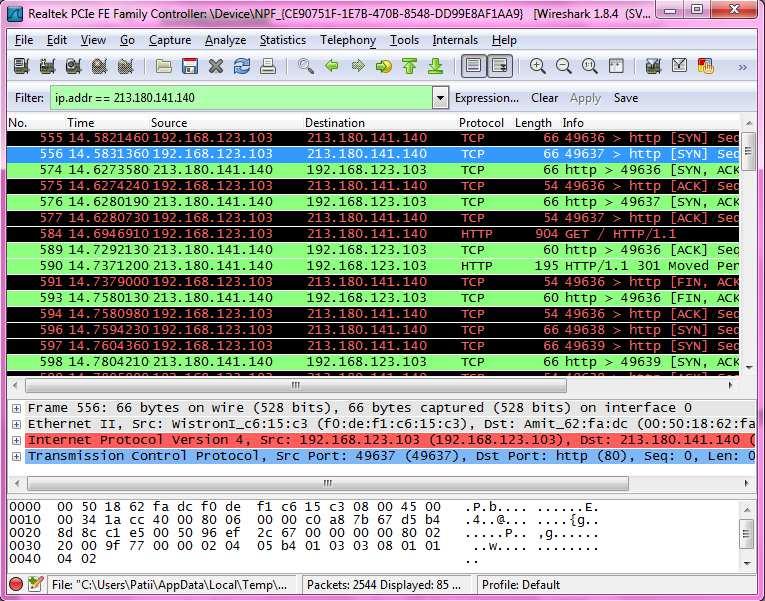Expand Internet Protocol Version 4 node

[x=16, y=440]
